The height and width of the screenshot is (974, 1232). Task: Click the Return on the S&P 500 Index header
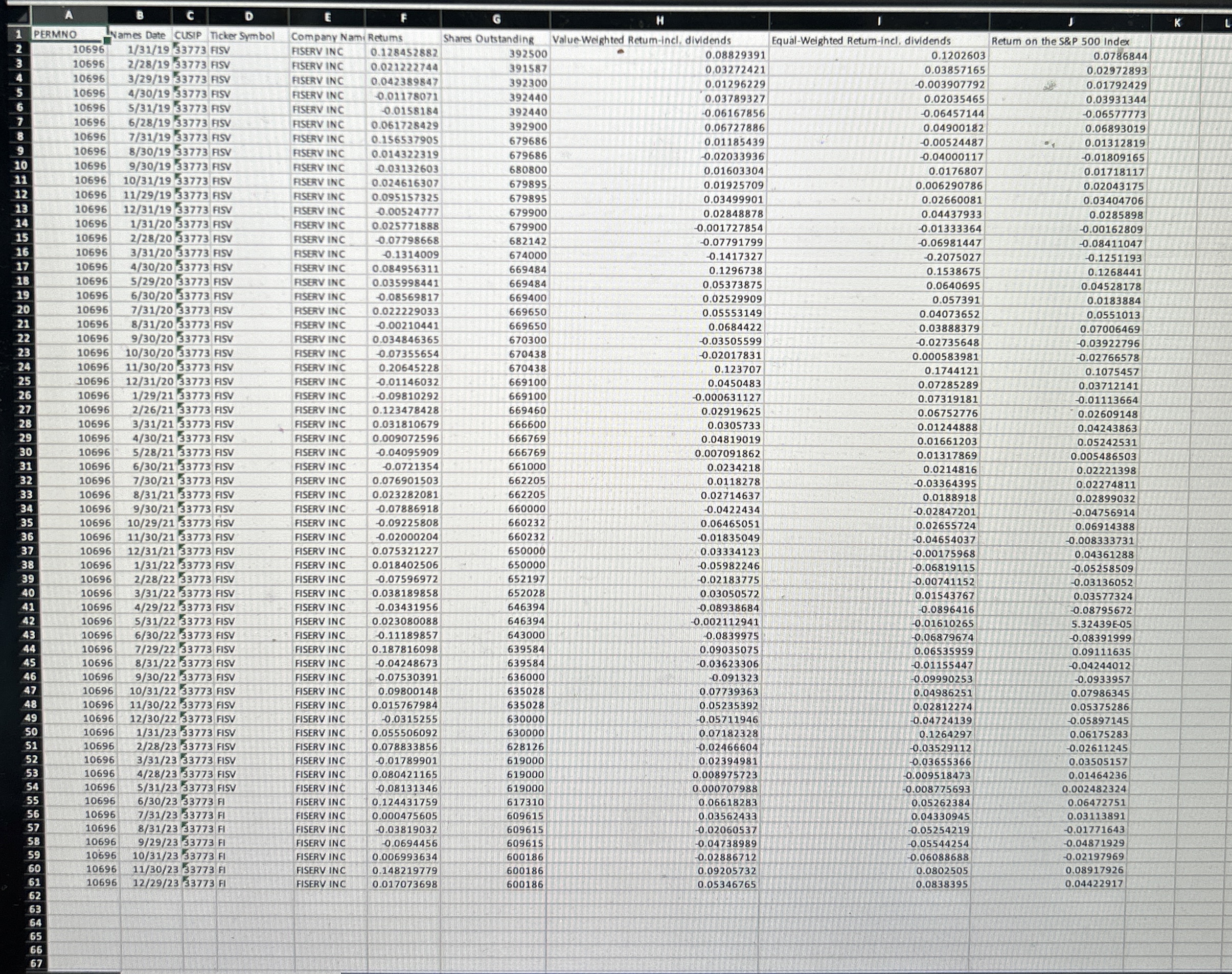point(1060,41)
